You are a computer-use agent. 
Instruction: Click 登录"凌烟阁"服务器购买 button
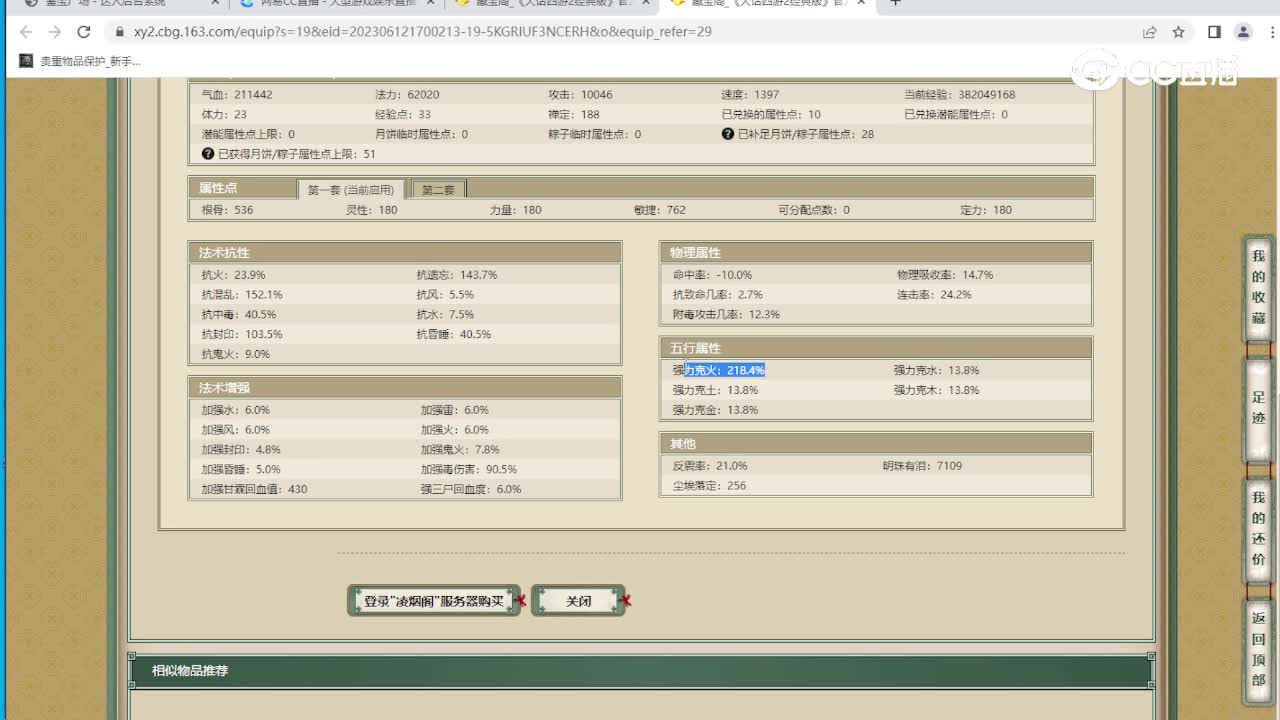click(434, 601)
